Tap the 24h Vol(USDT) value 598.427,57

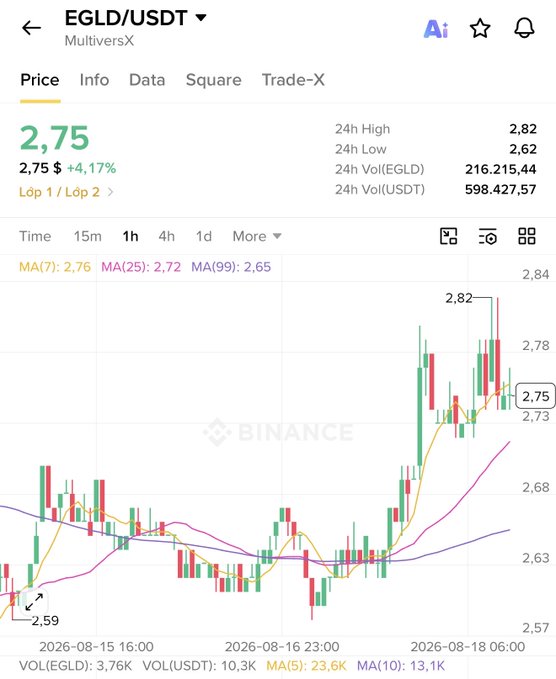pyautogui.click(x=501, y=189)
